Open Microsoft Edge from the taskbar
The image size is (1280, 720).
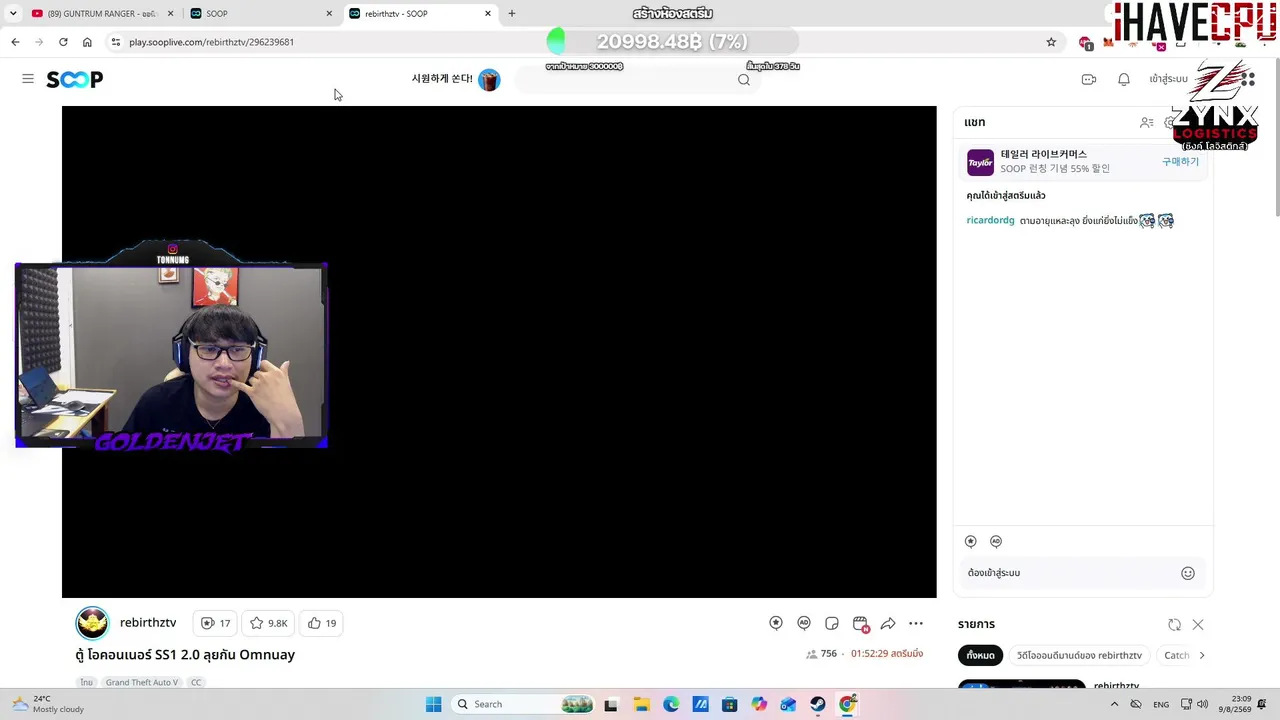click(671, 704)
